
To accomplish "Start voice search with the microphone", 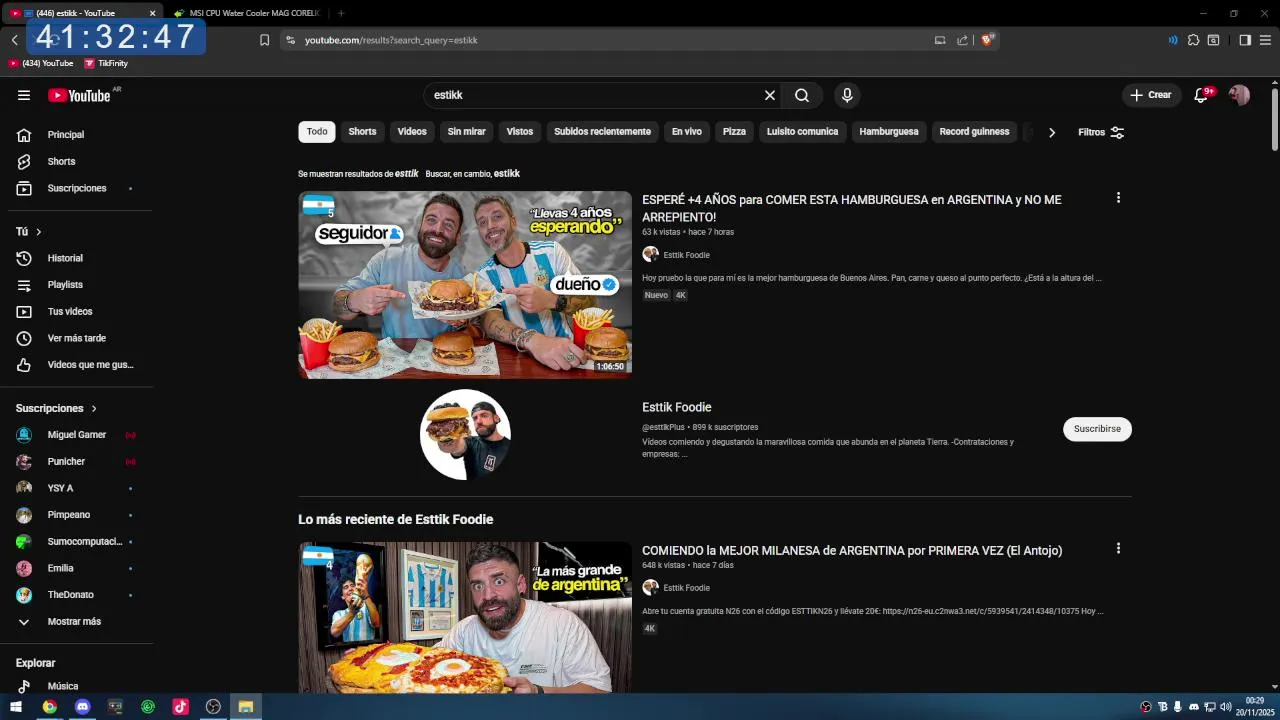I will 847,95.
